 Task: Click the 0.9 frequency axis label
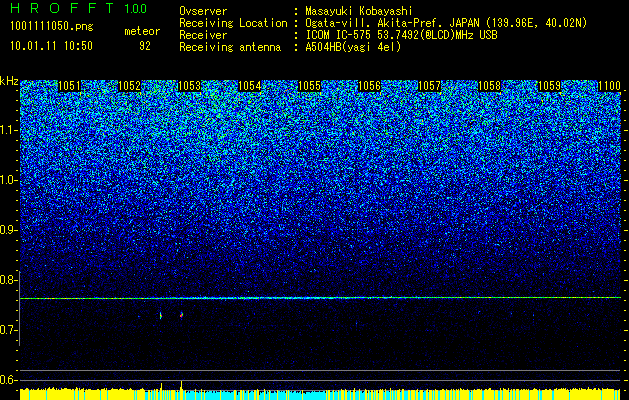pyautogui.click(x=9, y=230)
